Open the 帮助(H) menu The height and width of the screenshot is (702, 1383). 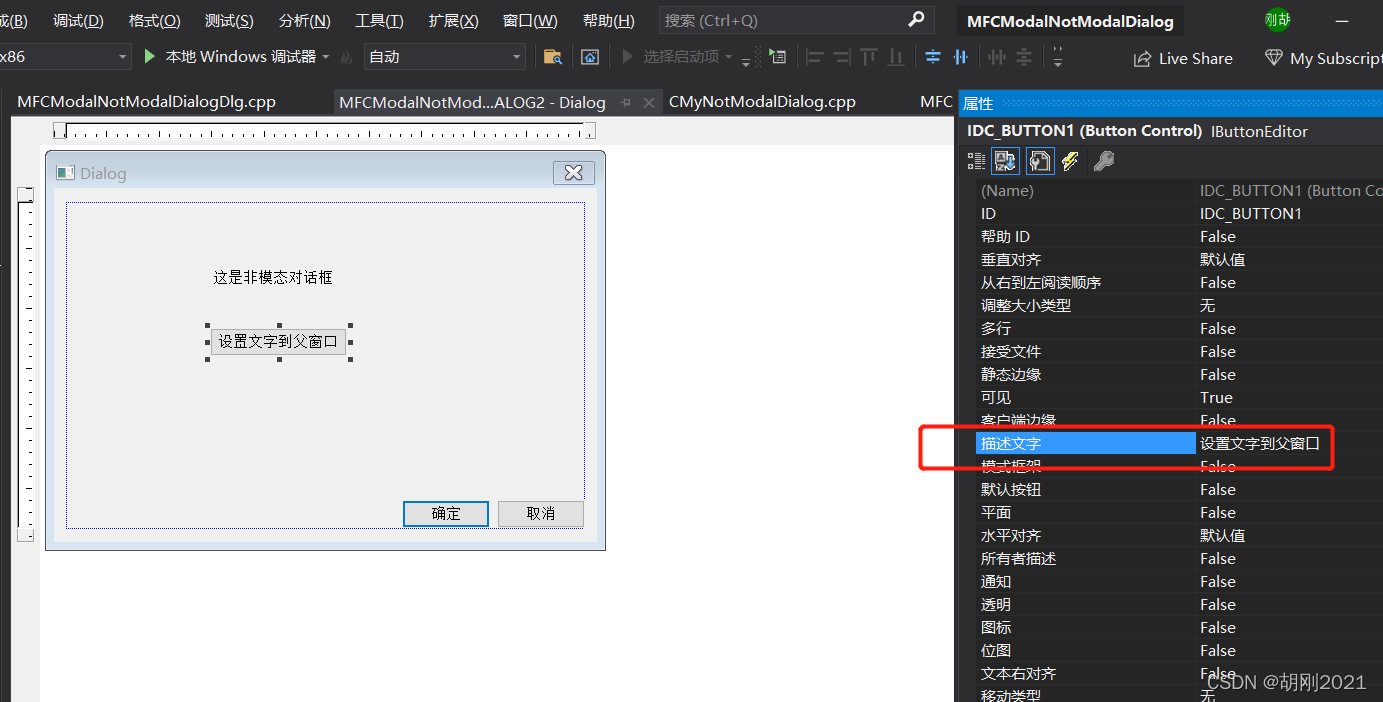point(608,21)
